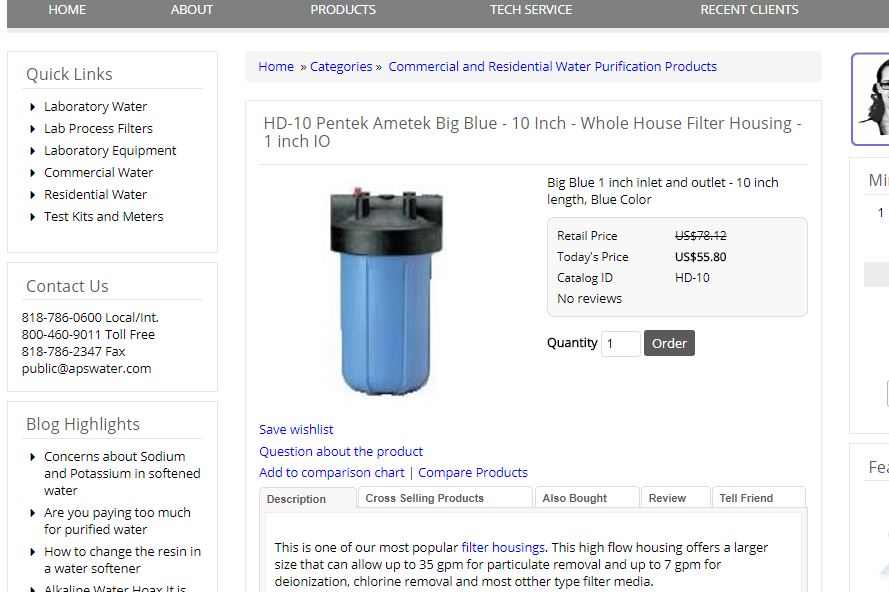Switch to the Also Bought tab
The height and width of the screenshot is (592, 889).
587,498
